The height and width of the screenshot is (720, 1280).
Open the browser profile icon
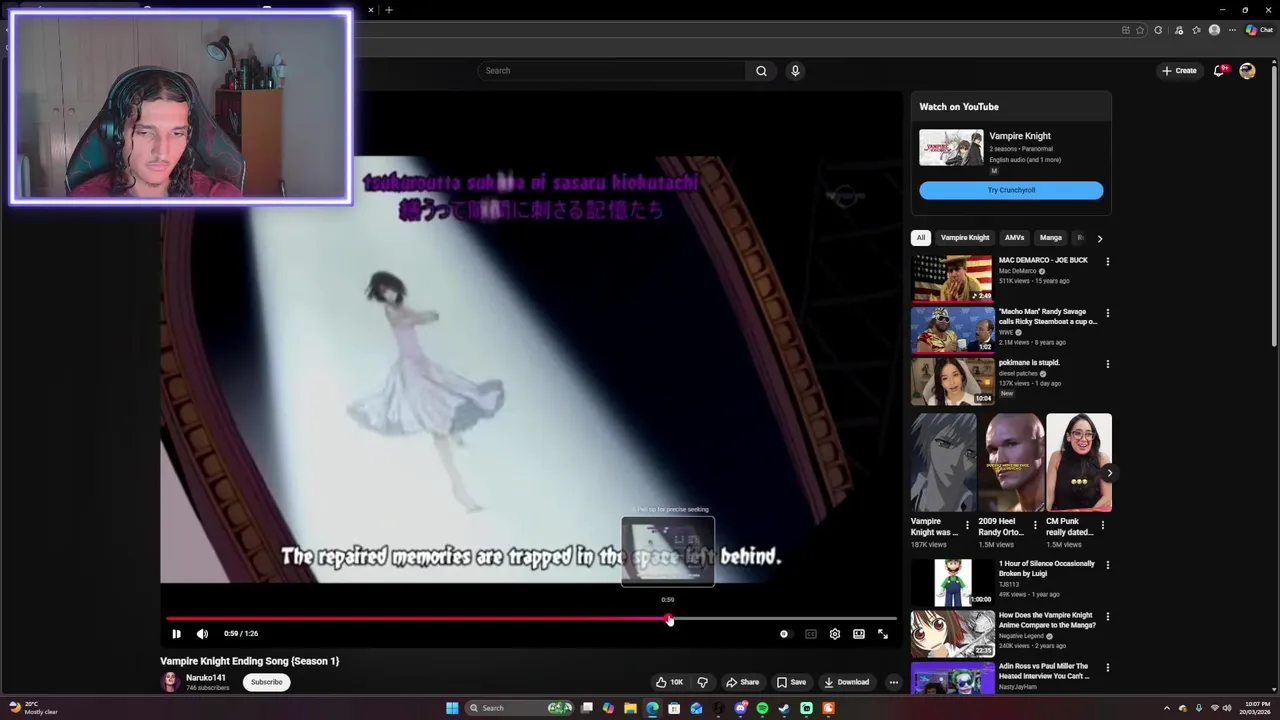coord(1214,30)
